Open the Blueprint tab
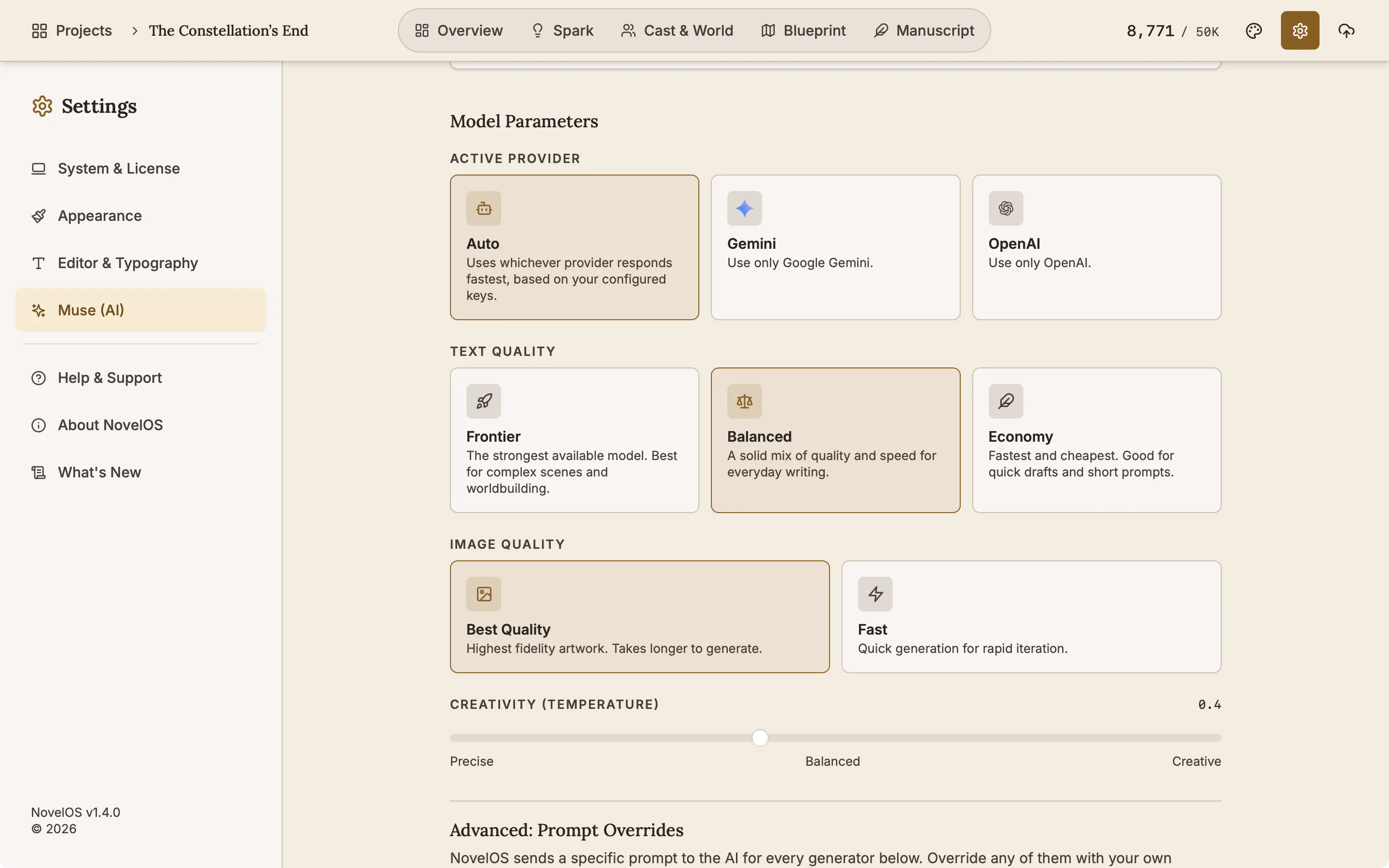The width and height of the screenshot is (1389, 868). pyautogui.click(x=803, y=30)
